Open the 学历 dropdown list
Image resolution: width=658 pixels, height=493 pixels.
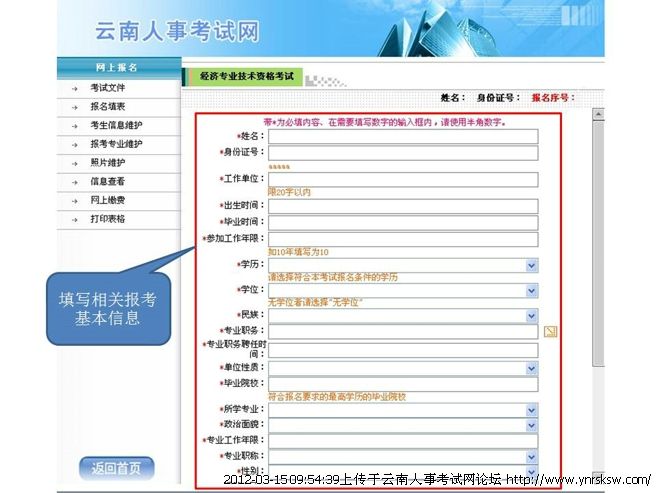[x=531, y=266]
